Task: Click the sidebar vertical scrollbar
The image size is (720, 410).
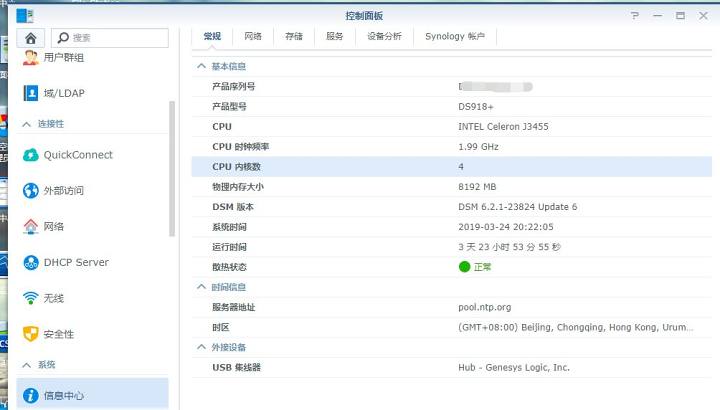Action: [172, 168]
